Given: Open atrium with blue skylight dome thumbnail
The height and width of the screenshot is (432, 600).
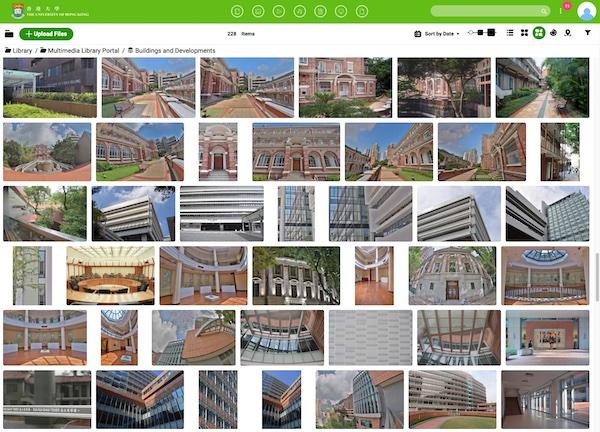Looking at the screenshot, I should point(545,276).
